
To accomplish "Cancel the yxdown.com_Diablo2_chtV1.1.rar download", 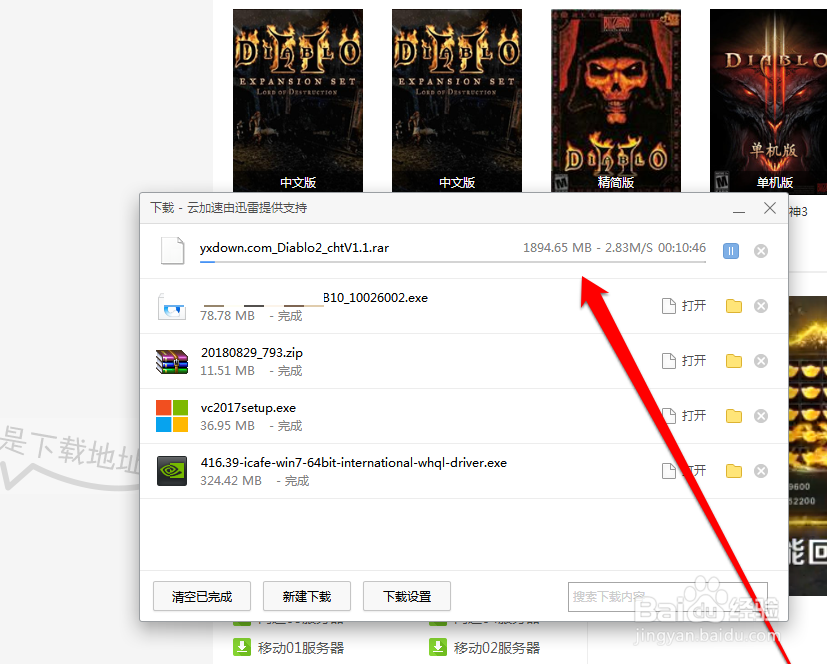I will pos(761,251).
